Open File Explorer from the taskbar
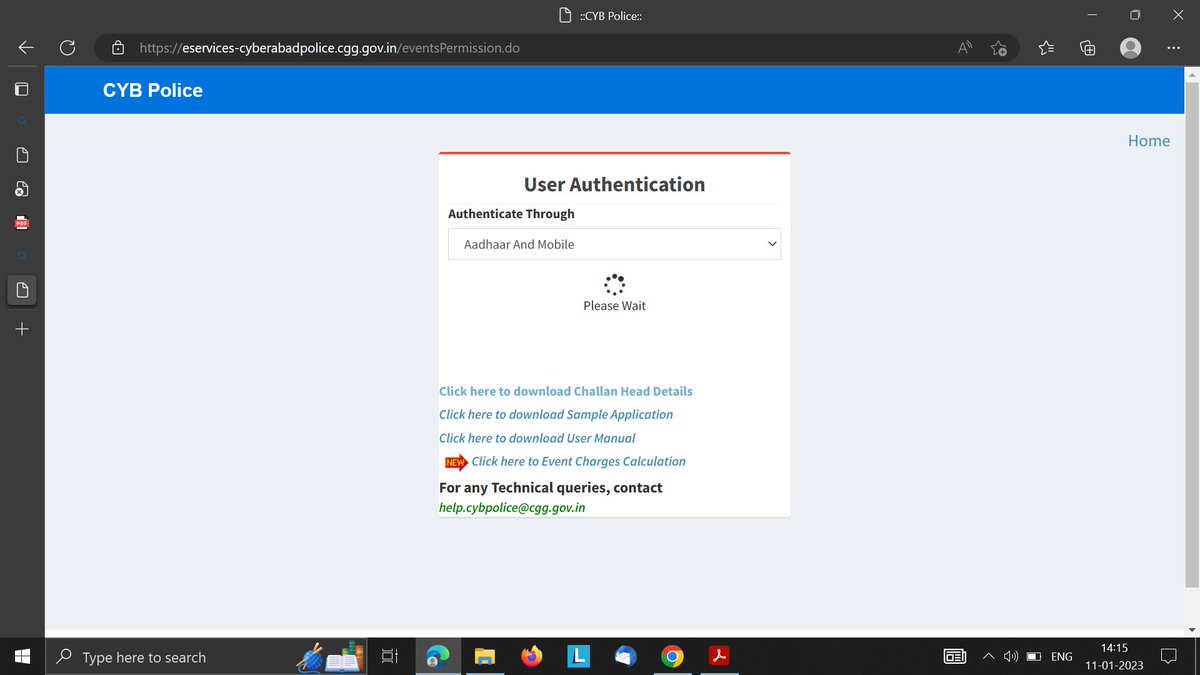 pos(485,657)
